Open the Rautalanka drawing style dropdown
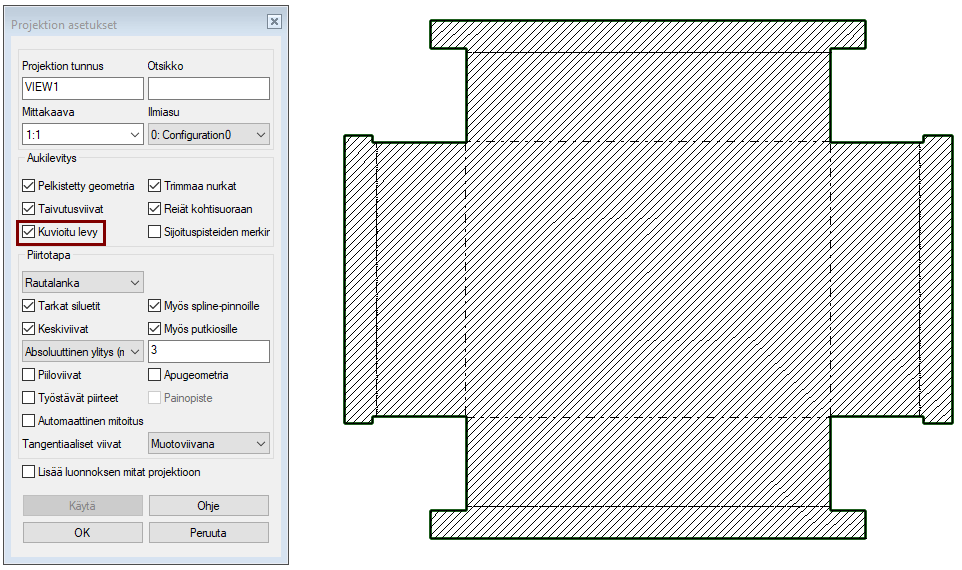This screenshot has width=962, height=570. (83, 282)
